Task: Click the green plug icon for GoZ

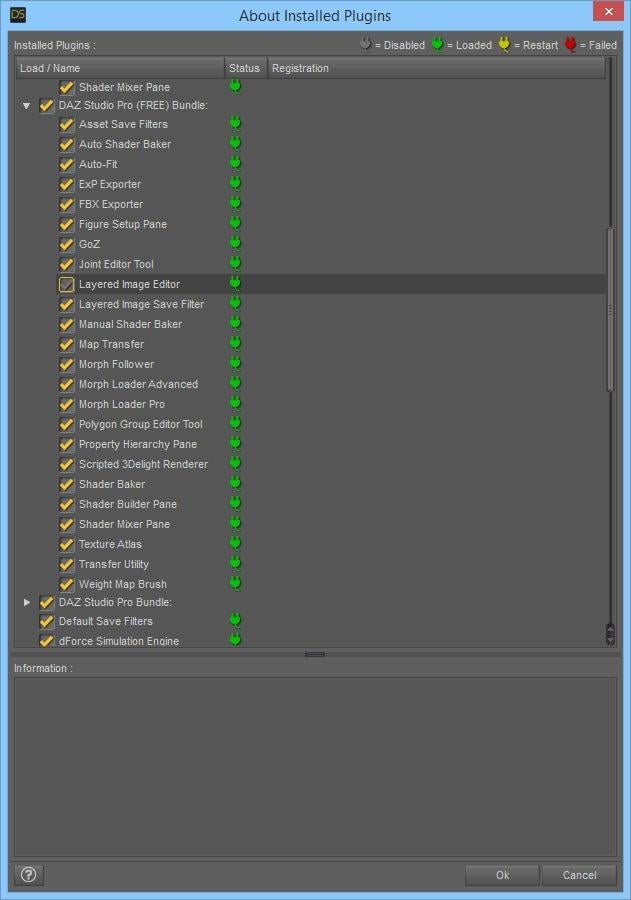Action: [x=235, y=243]
